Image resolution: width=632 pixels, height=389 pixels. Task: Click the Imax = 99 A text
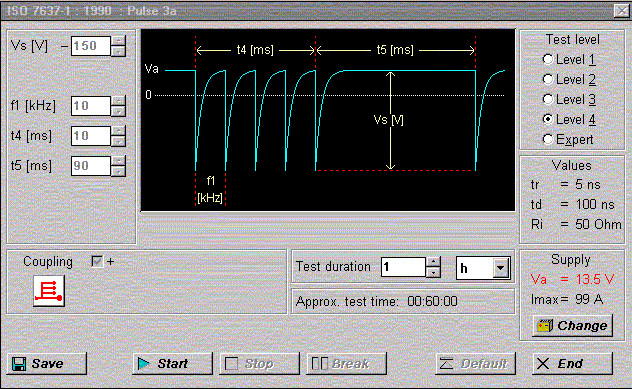coord(567,299)
